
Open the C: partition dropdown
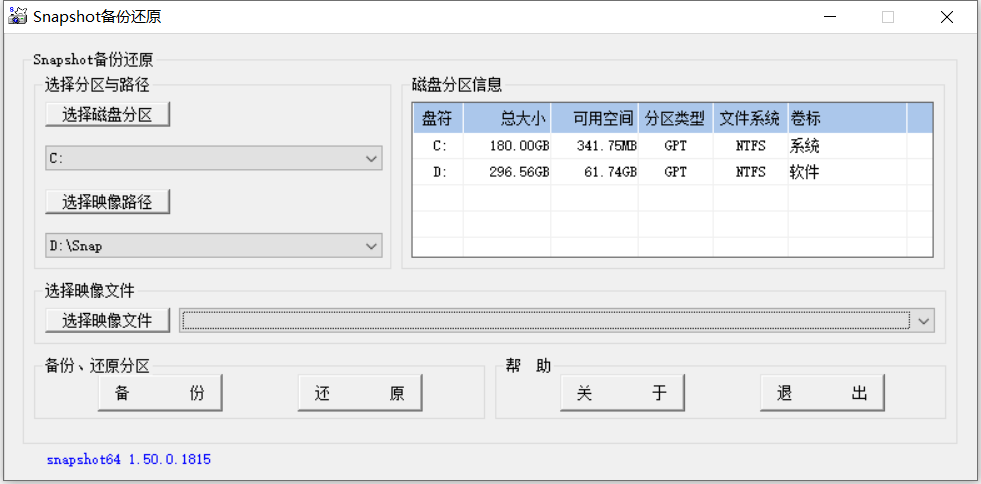(x=372, y=159)
